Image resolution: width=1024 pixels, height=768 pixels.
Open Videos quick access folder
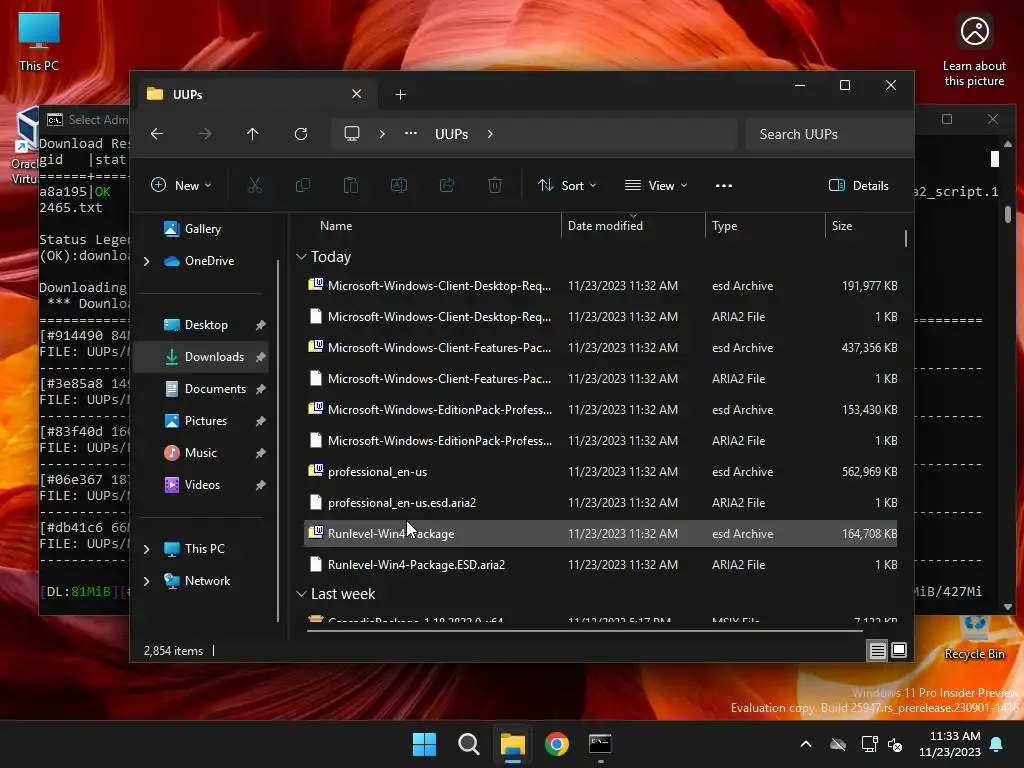202,485
